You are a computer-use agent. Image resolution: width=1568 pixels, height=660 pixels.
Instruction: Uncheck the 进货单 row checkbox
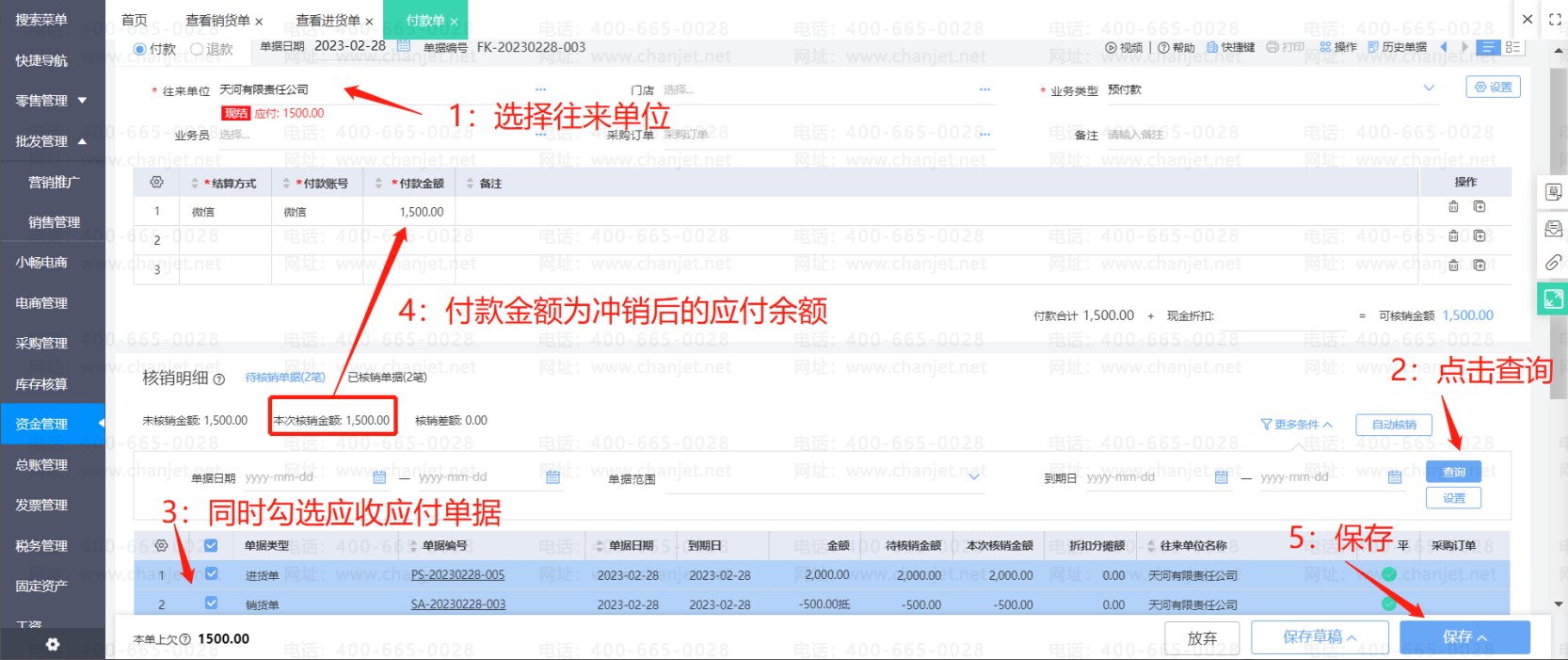point(211,573)
